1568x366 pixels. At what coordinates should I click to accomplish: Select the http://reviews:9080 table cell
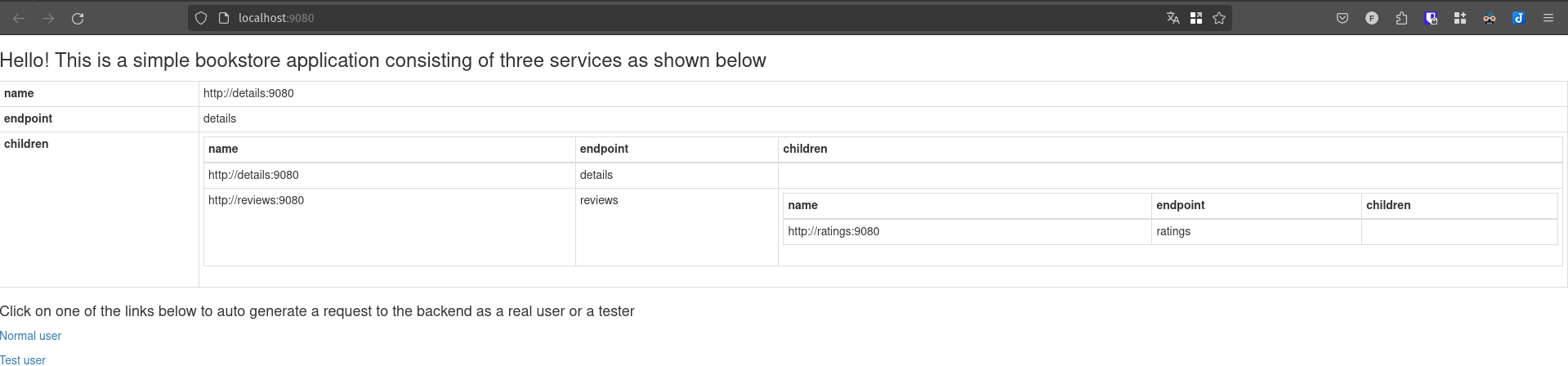[x=390, y=227]
